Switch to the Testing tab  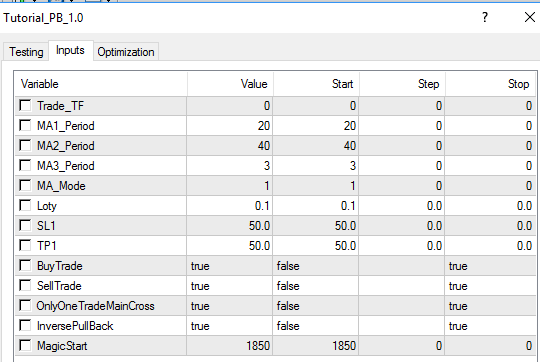[x=26, y=52]
